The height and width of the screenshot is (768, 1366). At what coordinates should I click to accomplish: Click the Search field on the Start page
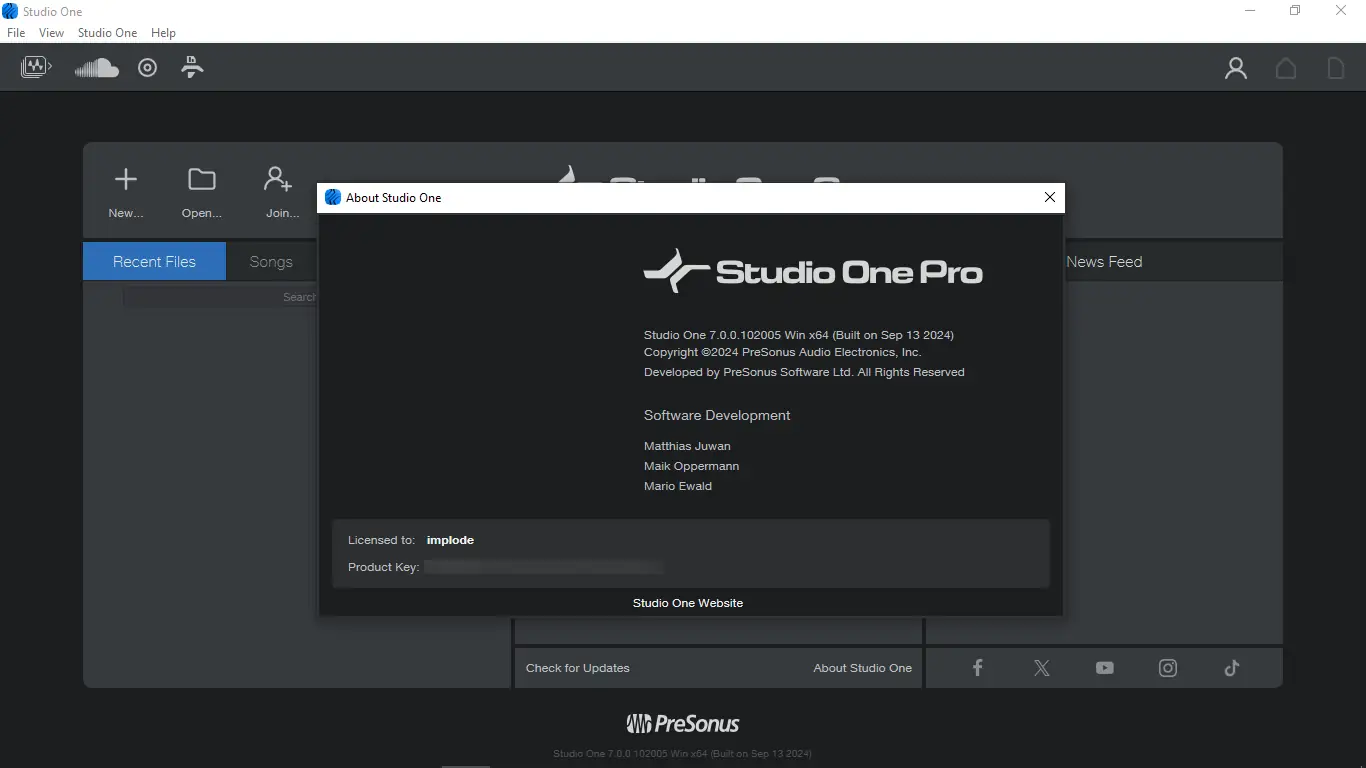[220, 297]
